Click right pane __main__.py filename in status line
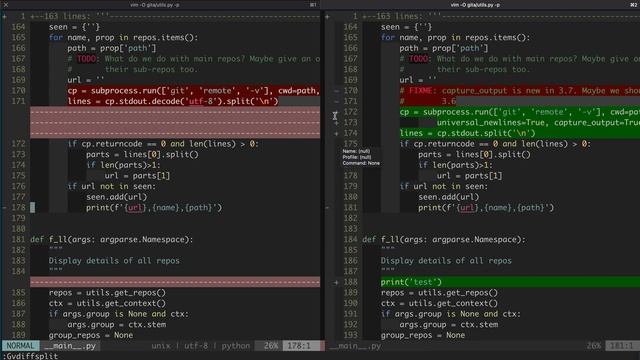 click(355, 346)
